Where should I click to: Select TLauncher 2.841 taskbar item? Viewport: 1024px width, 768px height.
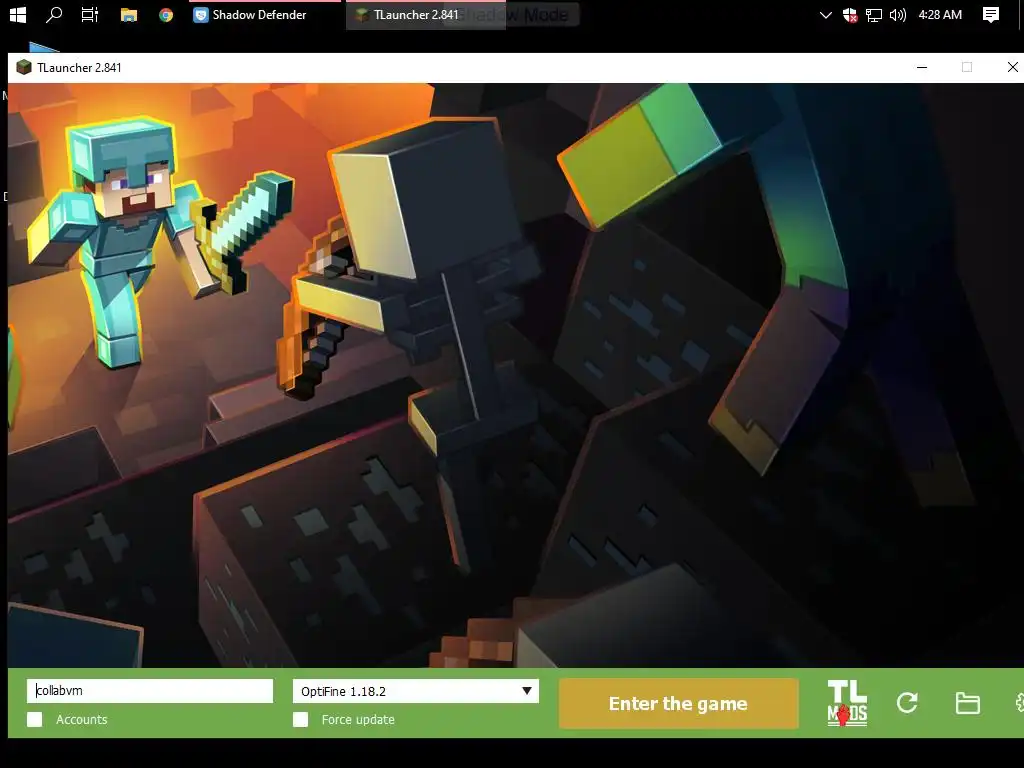tap(425, 14)
